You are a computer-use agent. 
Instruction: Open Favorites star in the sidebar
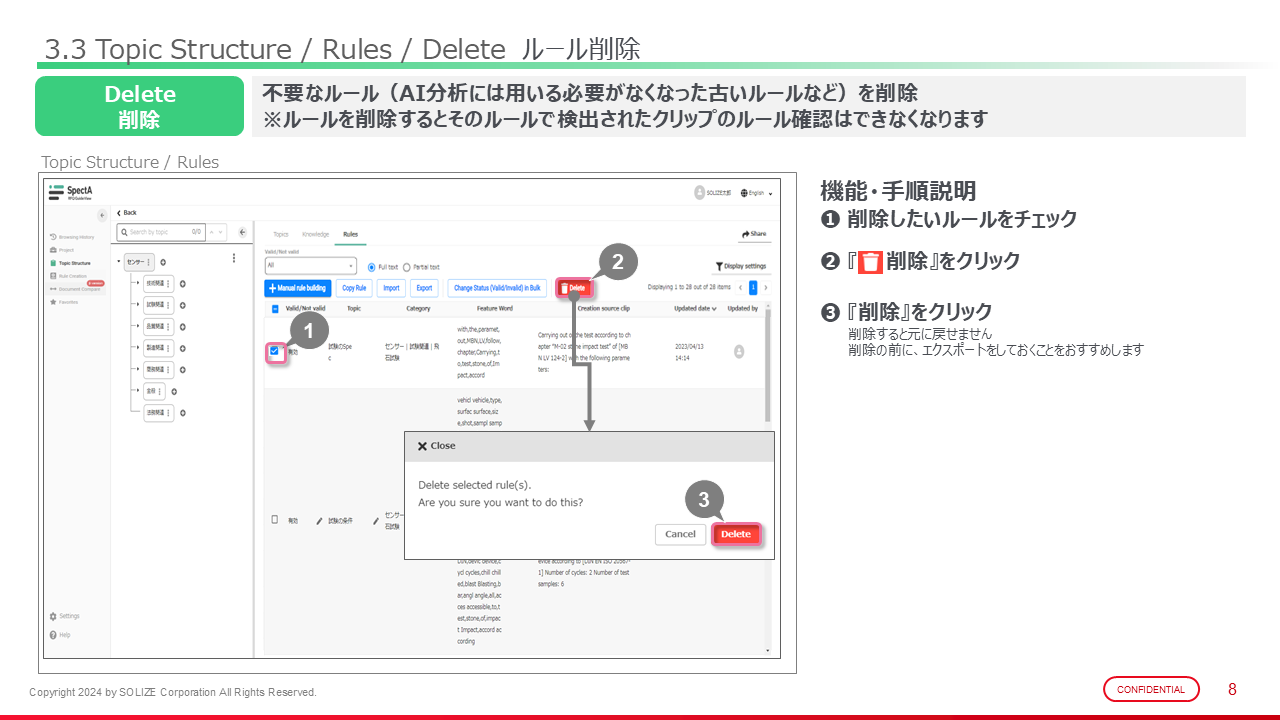click(x=66, y=301)
